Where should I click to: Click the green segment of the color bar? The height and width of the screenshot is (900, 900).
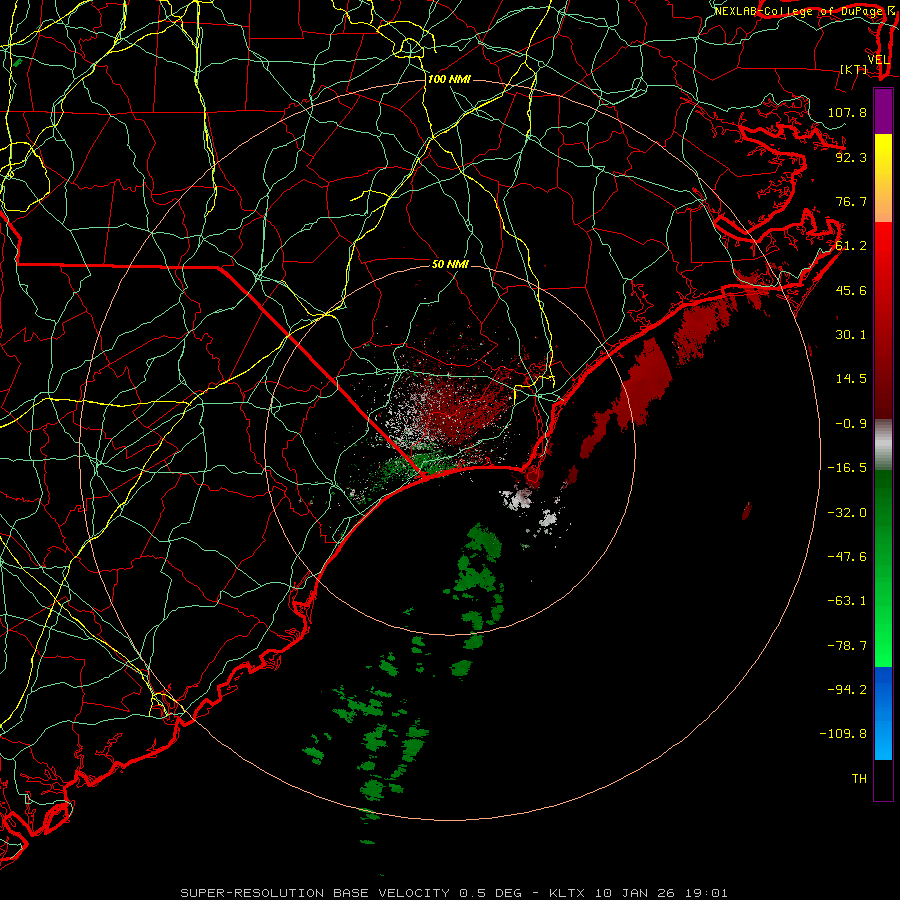(883, 568)
